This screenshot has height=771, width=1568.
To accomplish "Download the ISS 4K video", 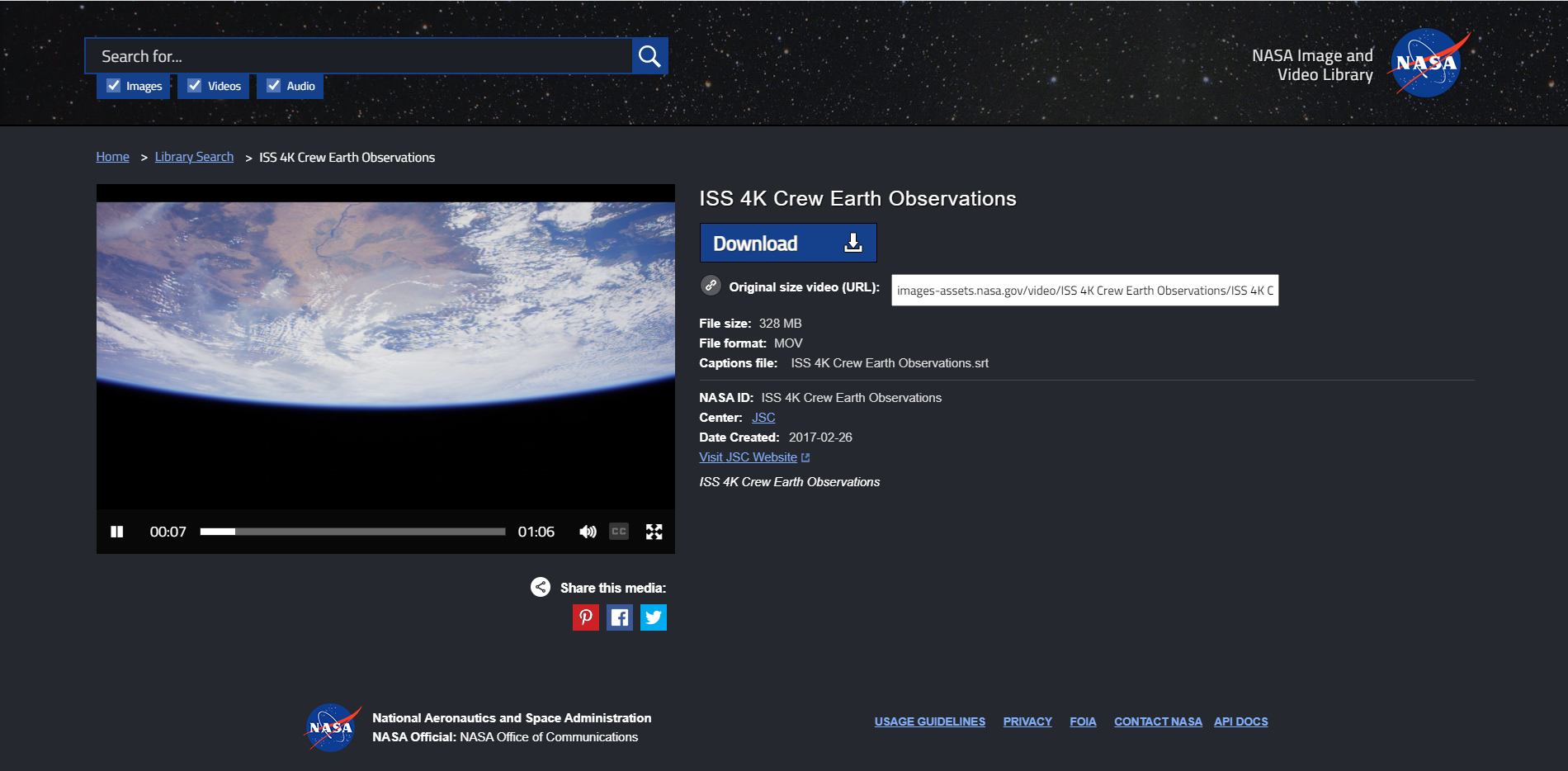I will (x=787, y=244).
